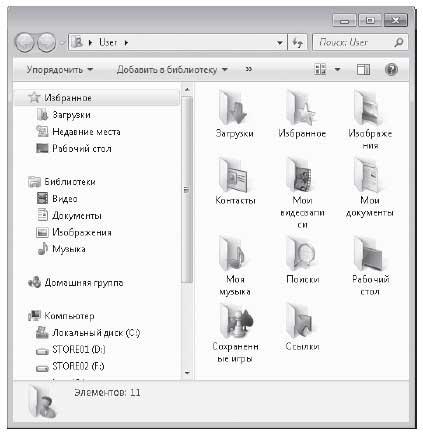Viewport: 423px width, 435px height.
Task: Click the navigation pane scrollbar down arrow
Action: pos(187,373)
